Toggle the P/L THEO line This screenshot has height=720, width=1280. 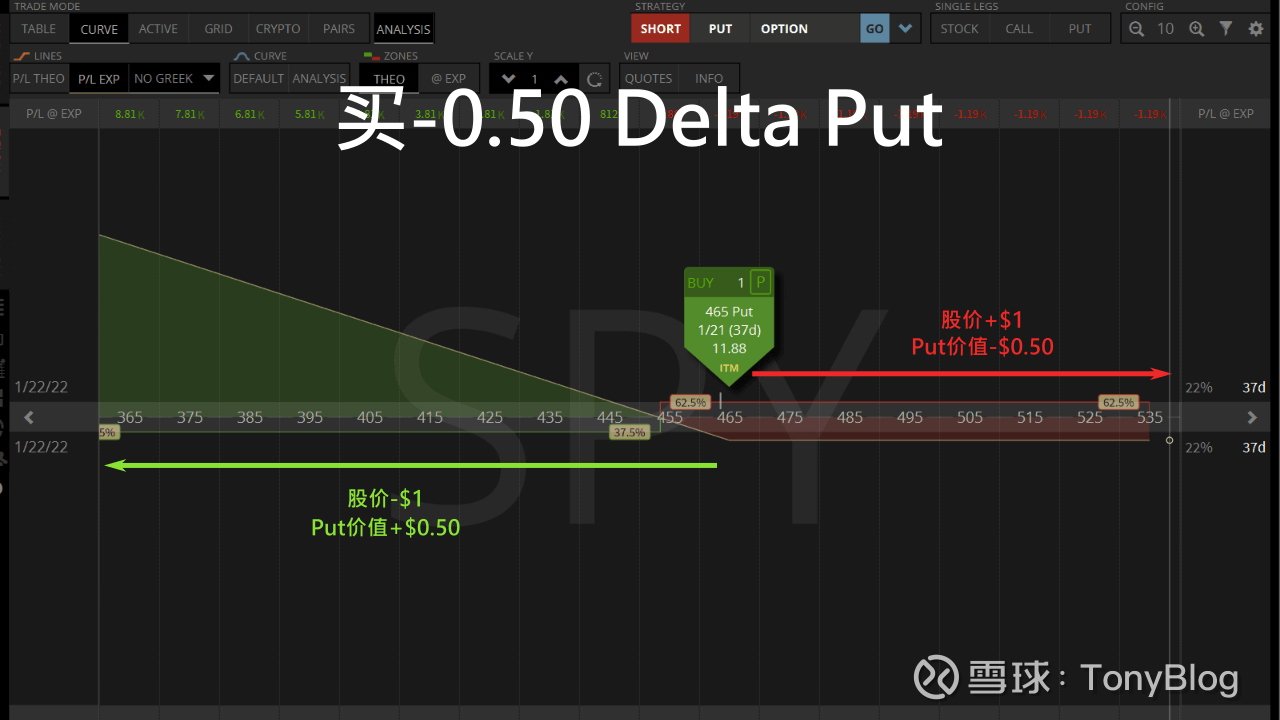38,78
